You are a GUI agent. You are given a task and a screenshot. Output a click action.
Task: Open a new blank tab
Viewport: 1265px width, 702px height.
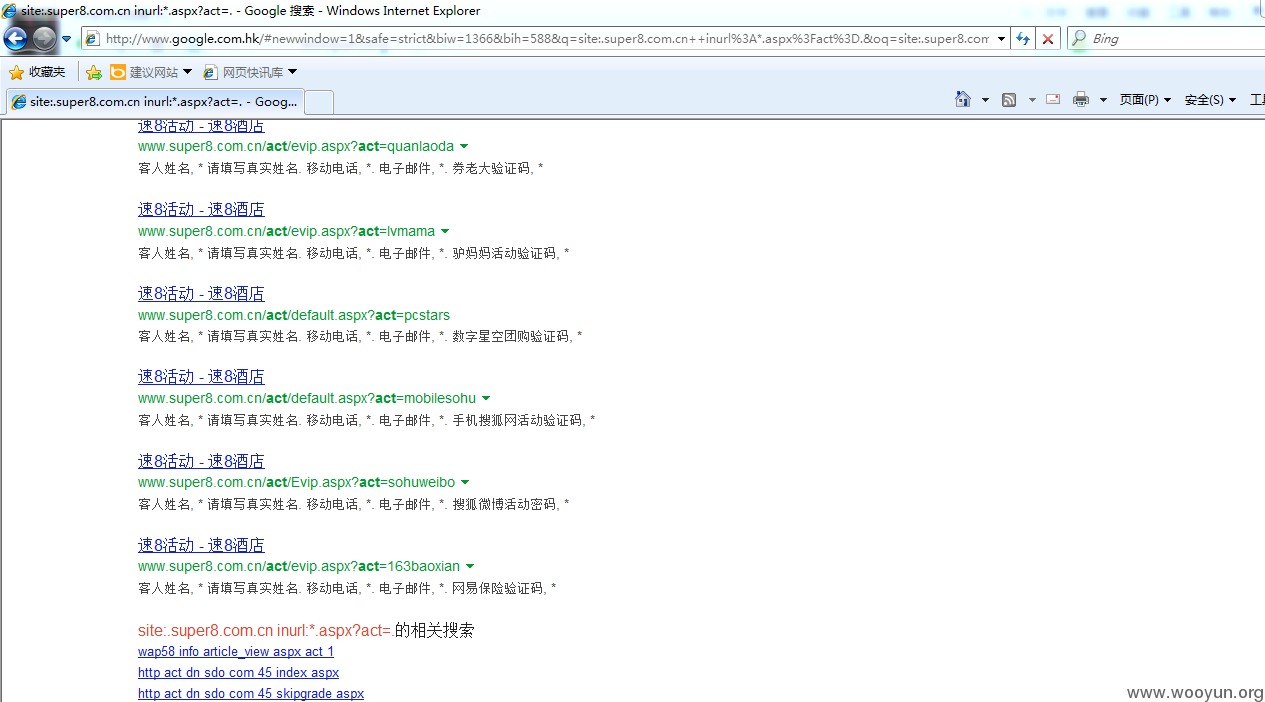(x=318, y=102)
